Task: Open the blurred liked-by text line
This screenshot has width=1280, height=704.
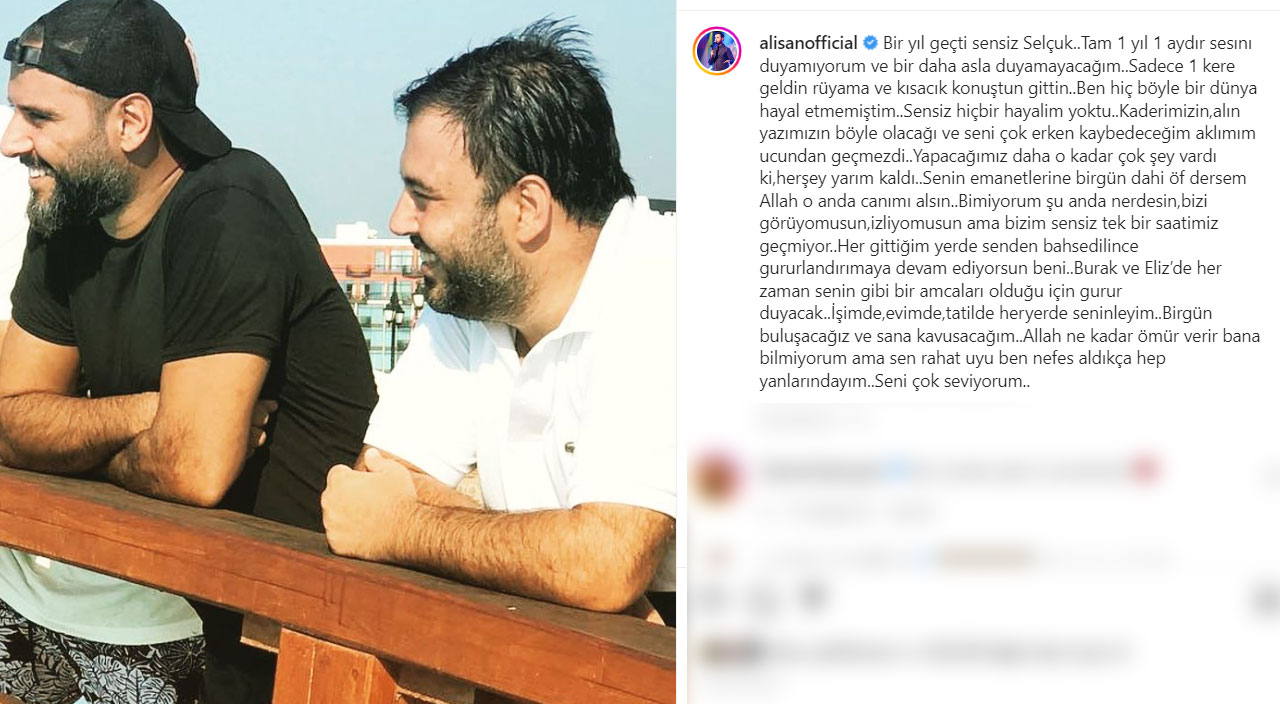Action: click(950, 653)
